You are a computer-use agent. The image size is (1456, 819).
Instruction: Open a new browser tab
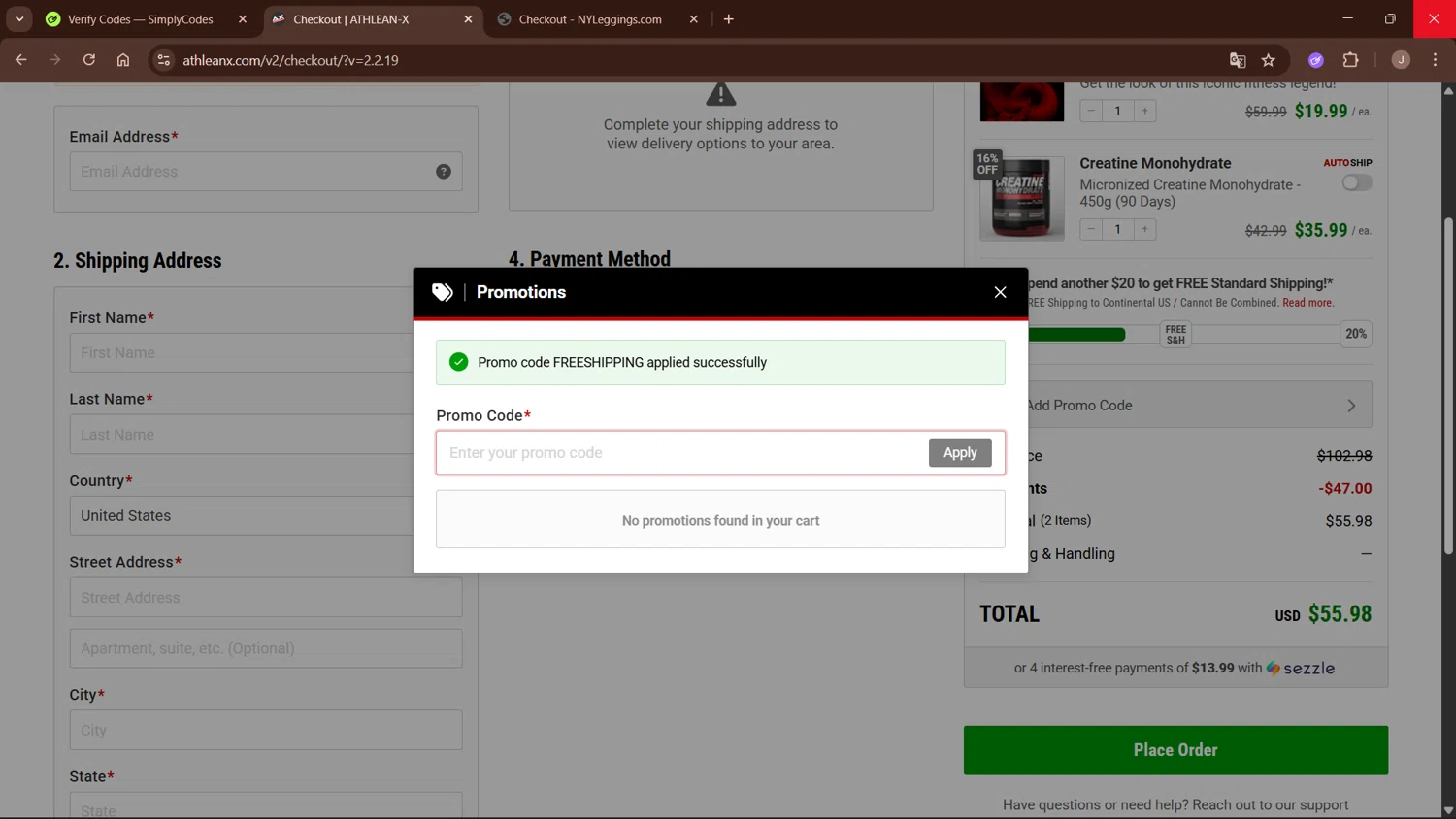(x=729, y=19)
